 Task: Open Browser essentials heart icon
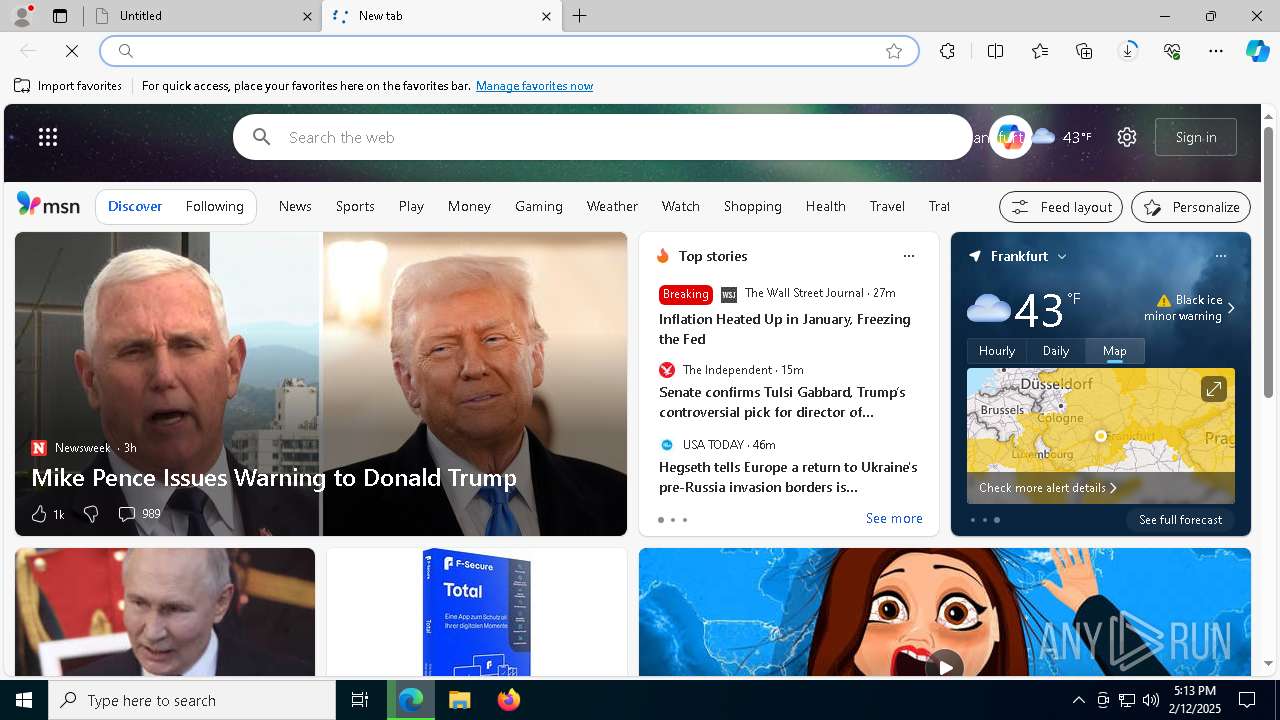click(1172, 51)
